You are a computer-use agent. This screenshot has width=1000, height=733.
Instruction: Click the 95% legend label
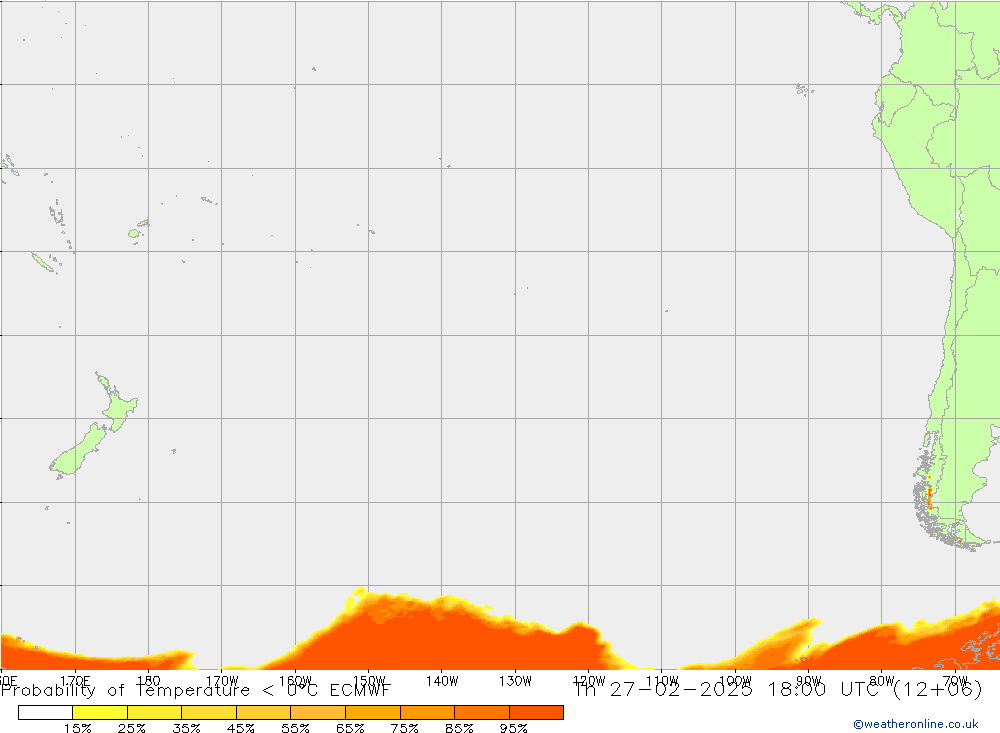click(x=514, y=728)
